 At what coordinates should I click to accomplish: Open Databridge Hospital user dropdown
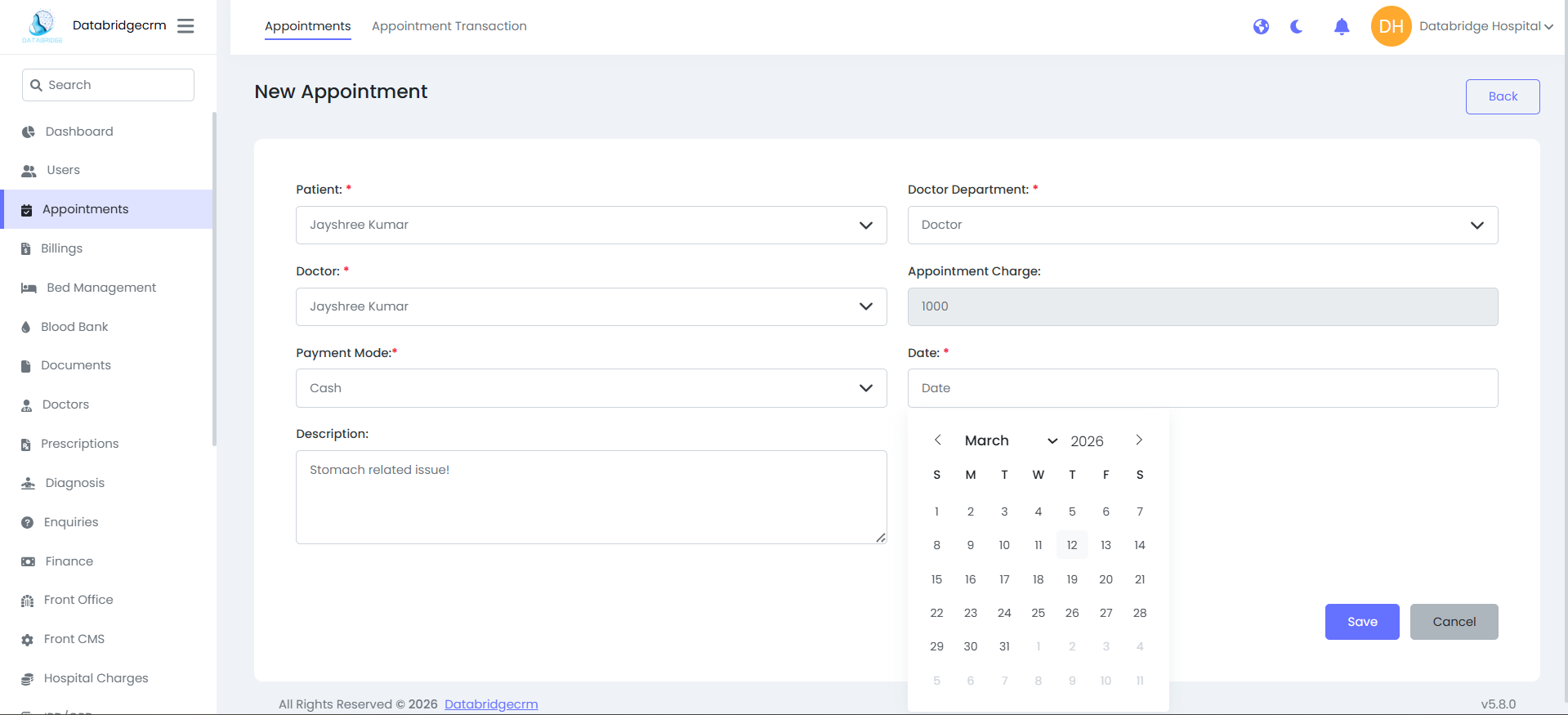pyautogui.click(x=1486, y=26)
